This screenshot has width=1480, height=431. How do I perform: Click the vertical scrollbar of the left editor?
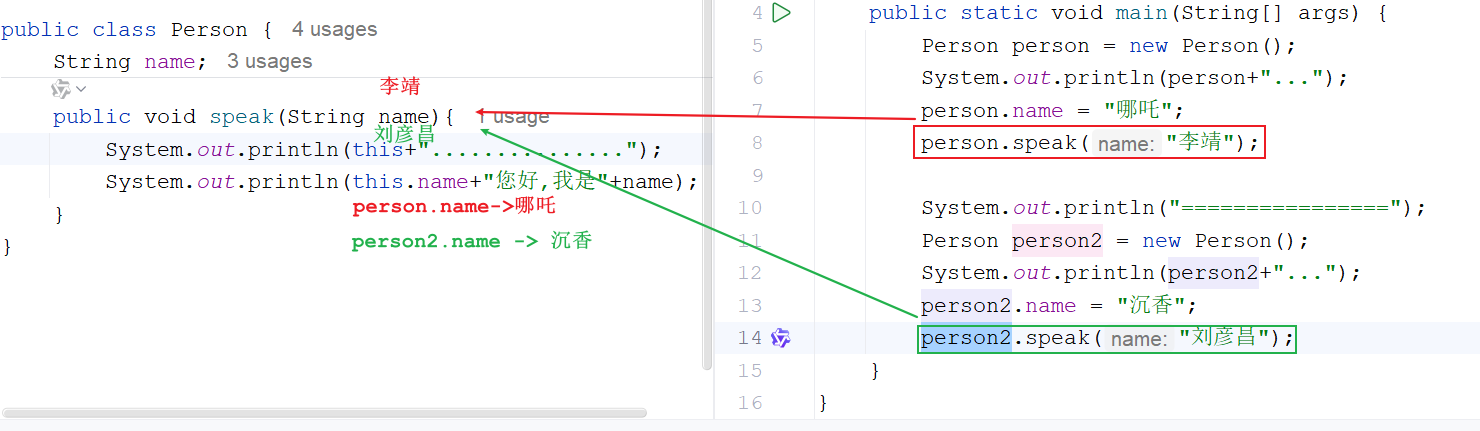(707, 200)
